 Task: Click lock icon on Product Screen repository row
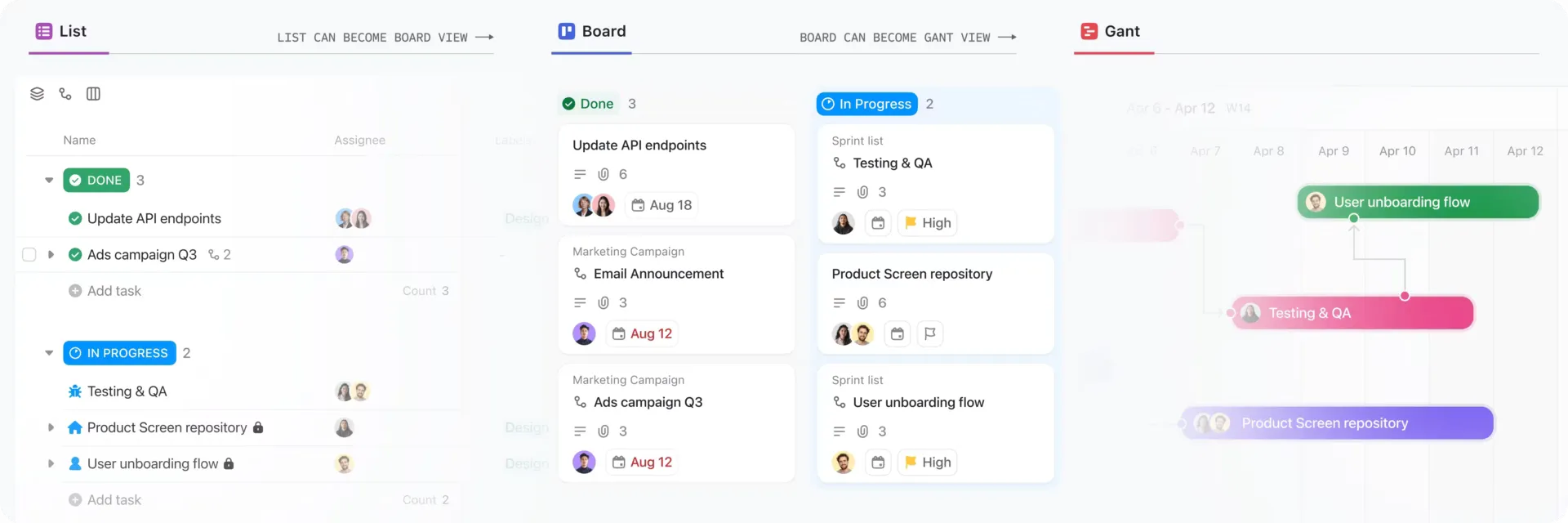point(258,427)
